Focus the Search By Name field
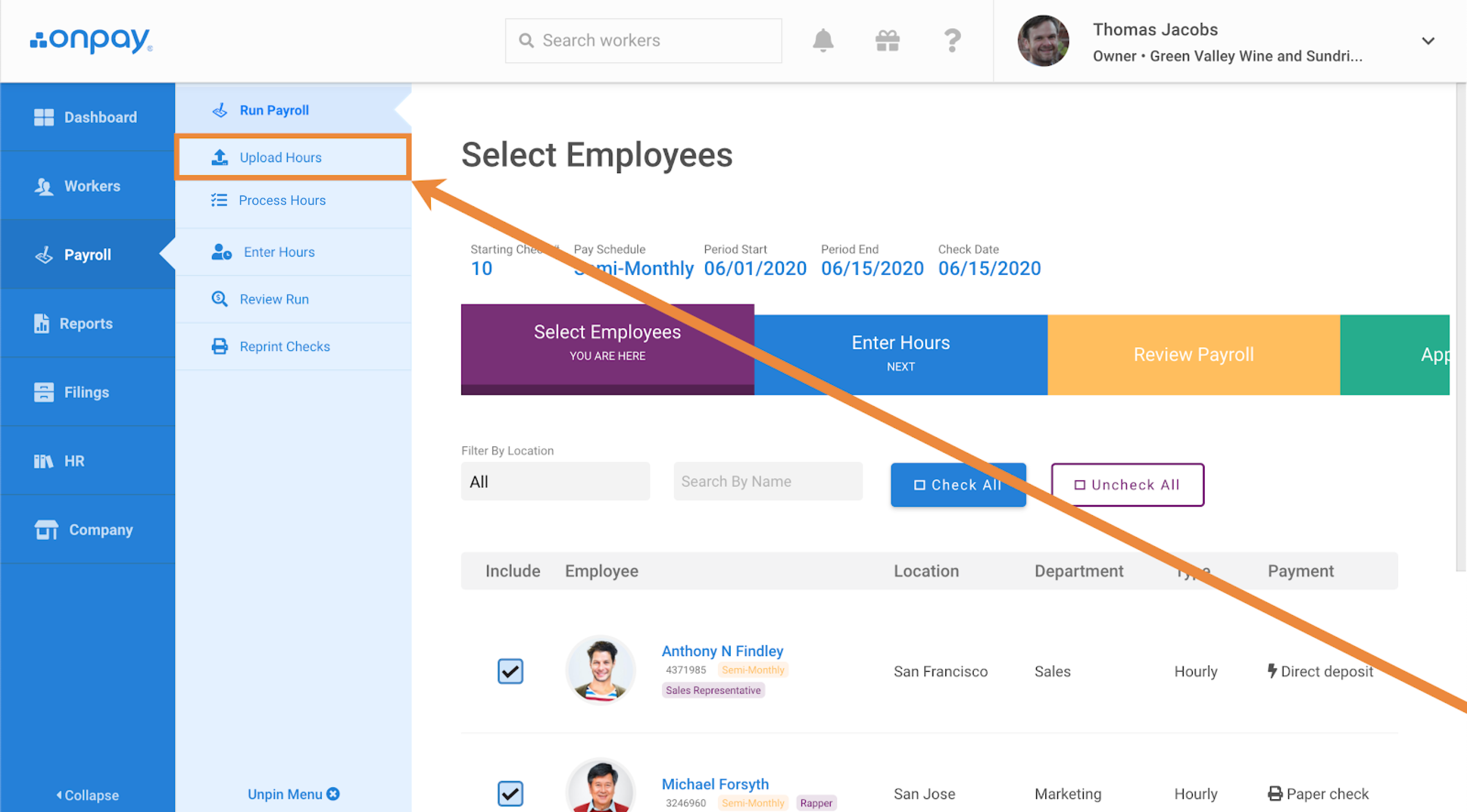This screenshot has width=1467, height=812. [768, 481]
